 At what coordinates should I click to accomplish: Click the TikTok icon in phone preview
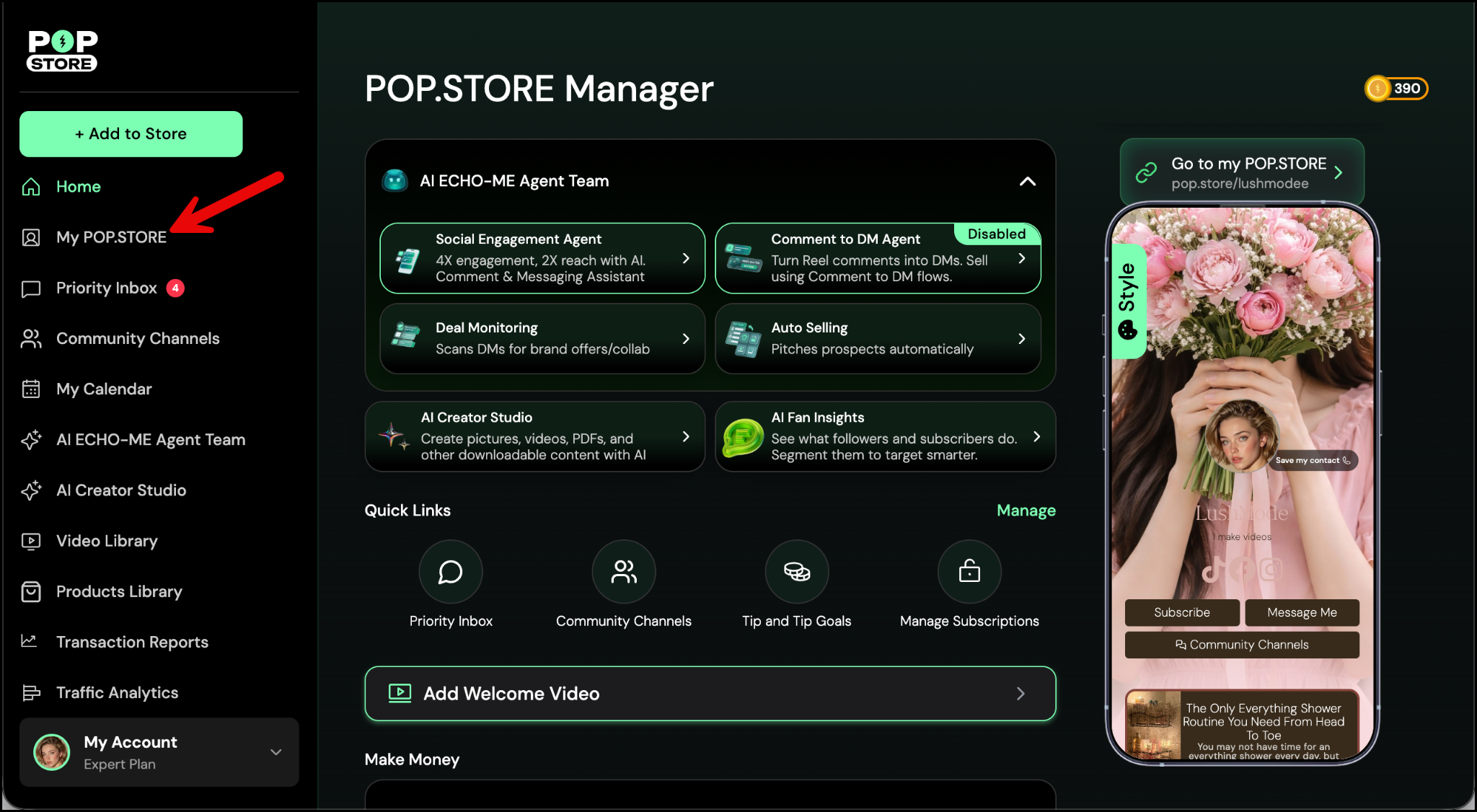click(1212, 570)
